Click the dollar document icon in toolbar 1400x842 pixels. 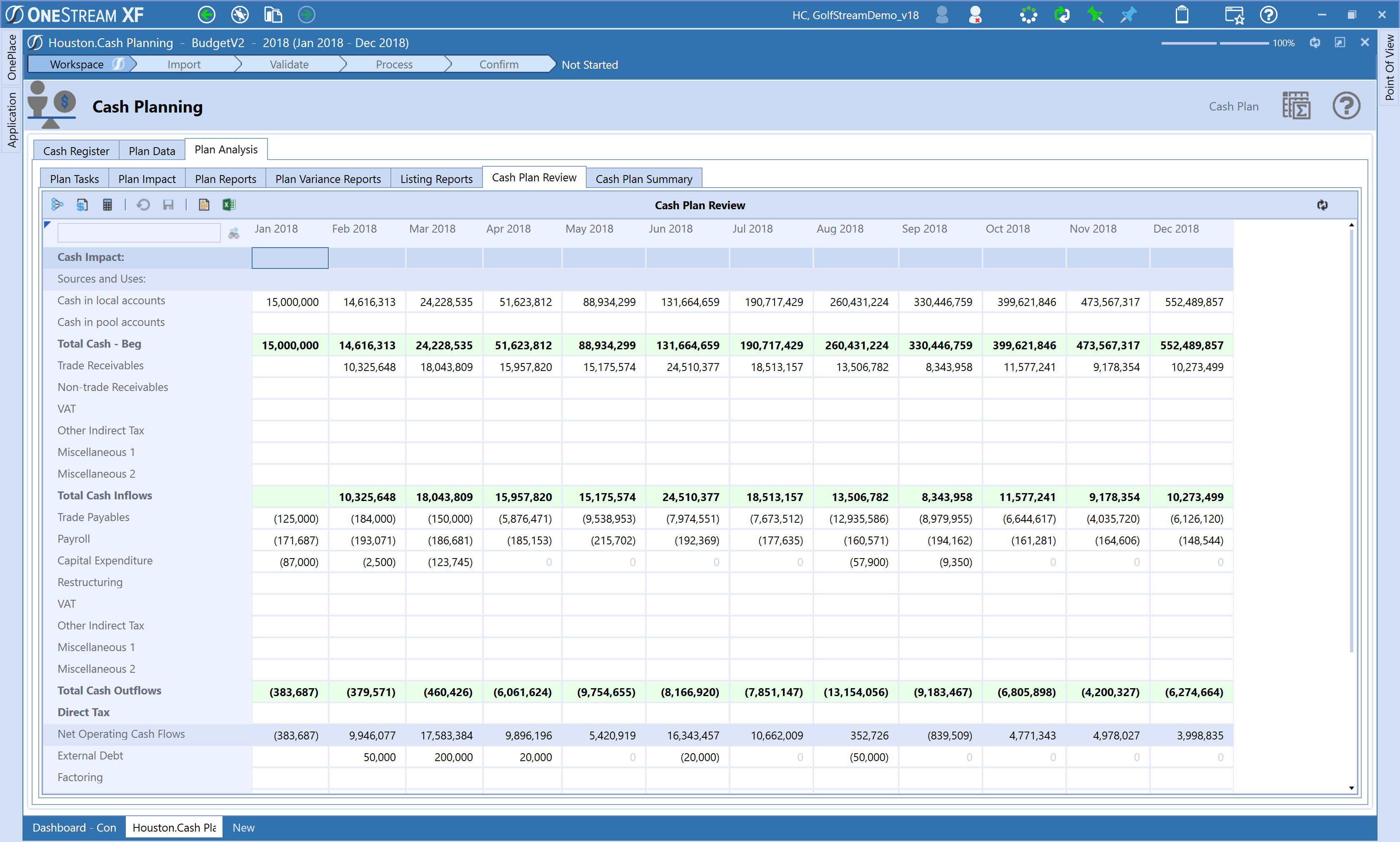click(x=82, y=205)
